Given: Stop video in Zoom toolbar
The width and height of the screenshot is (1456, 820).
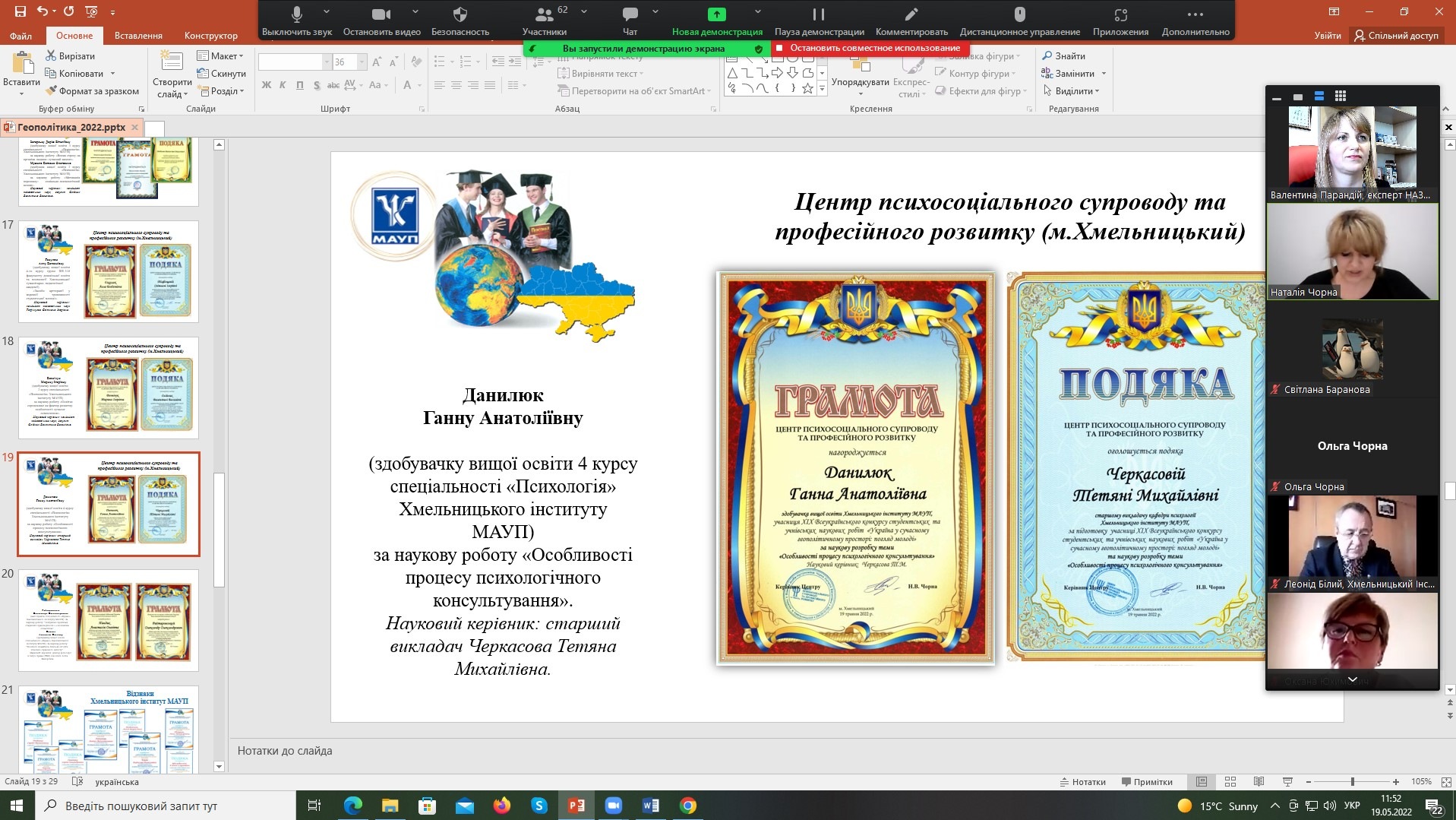Looking at the screenshot, I should (381, 15).
